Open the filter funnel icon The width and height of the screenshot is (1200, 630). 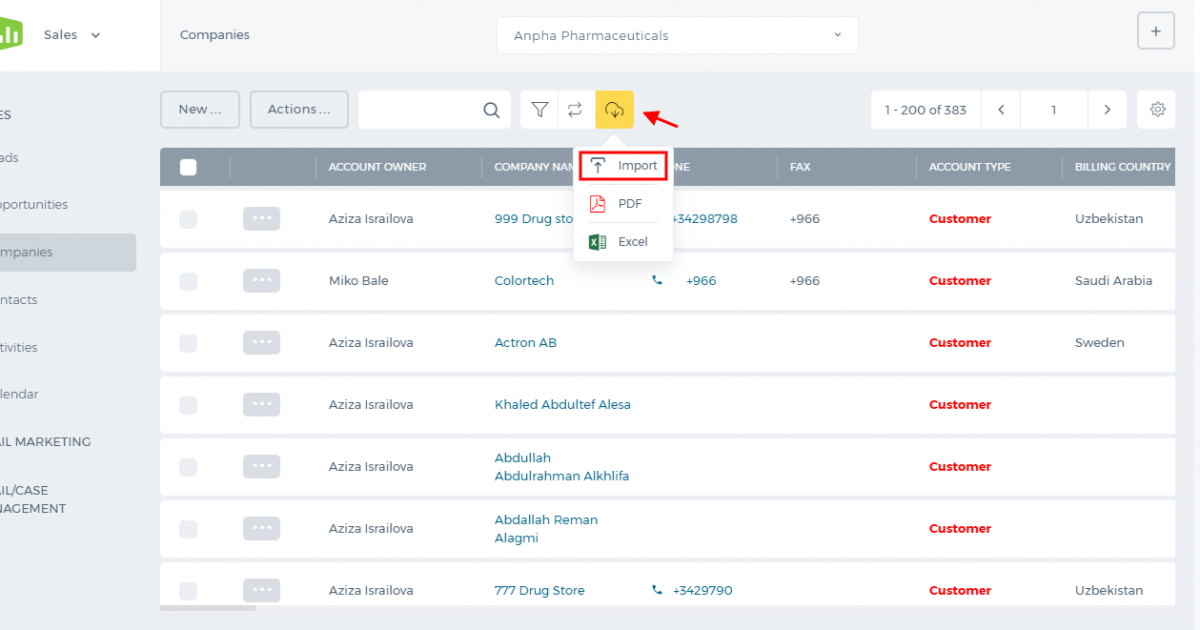[x=540, y=109]
